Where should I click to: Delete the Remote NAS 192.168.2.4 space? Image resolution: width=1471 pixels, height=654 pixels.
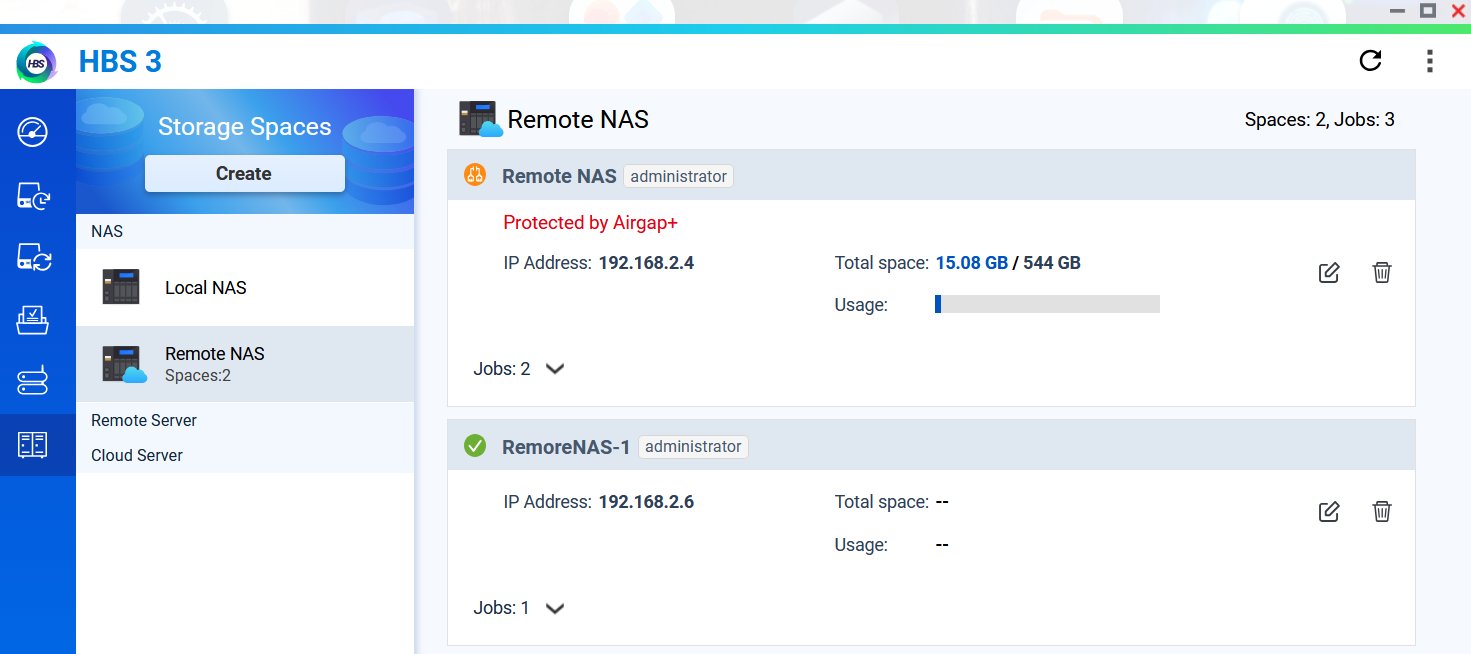(1382, 272)
